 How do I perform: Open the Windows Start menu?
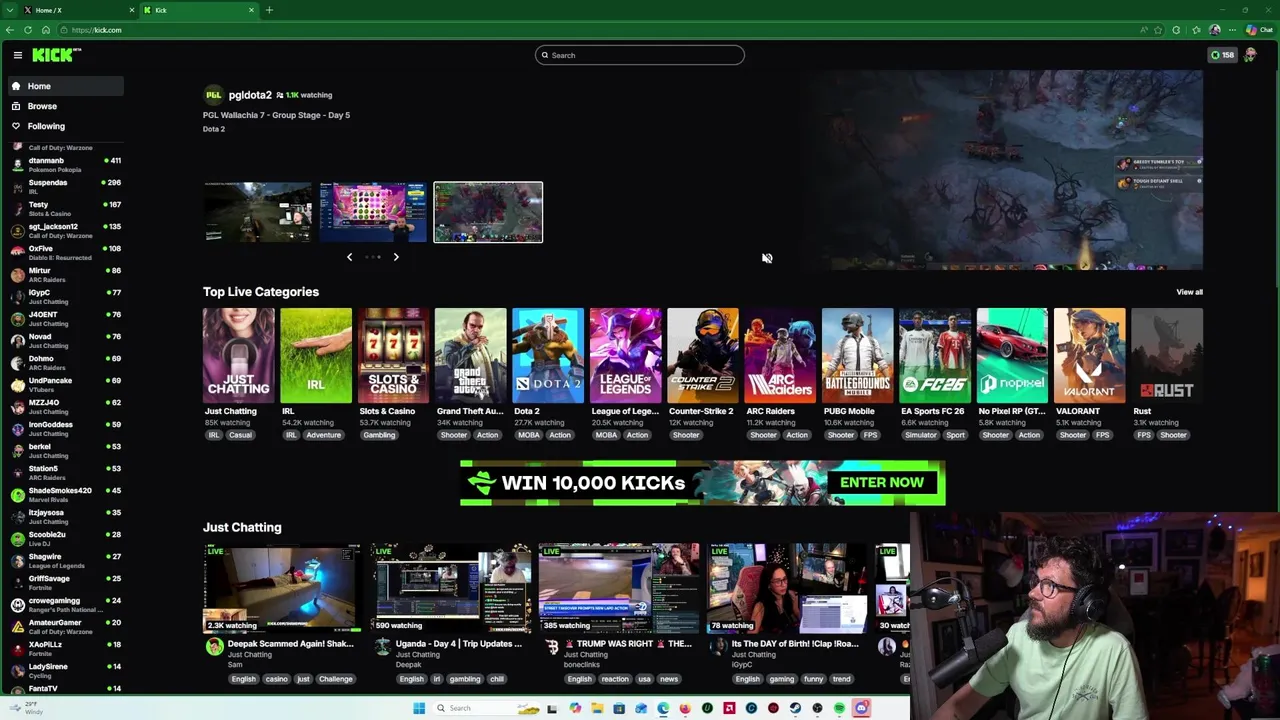tap(419, 708)
